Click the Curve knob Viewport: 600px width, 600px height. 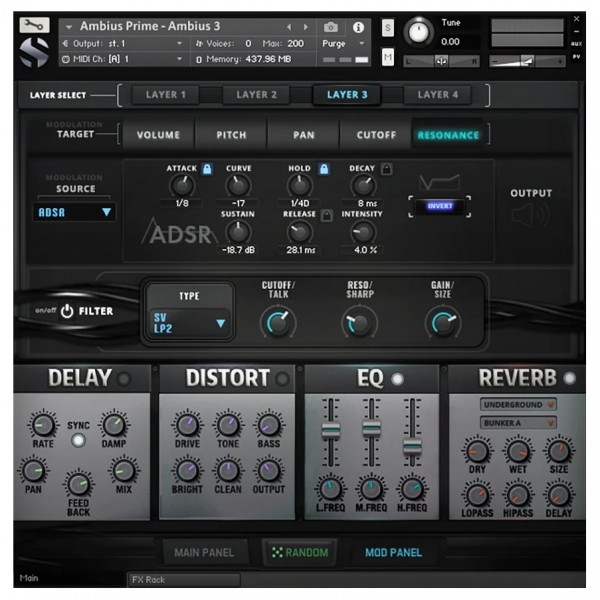238,186
